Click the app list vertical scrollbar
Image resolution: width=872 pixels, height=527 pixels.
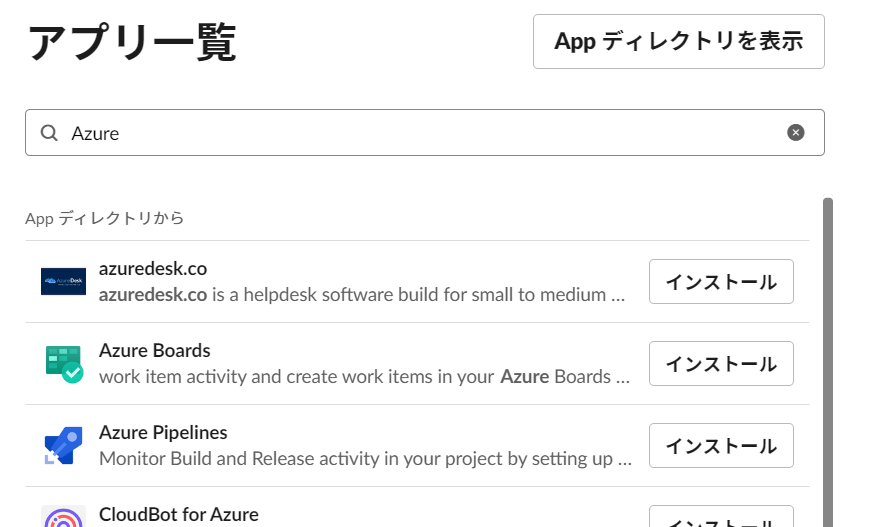coord(828,361)
